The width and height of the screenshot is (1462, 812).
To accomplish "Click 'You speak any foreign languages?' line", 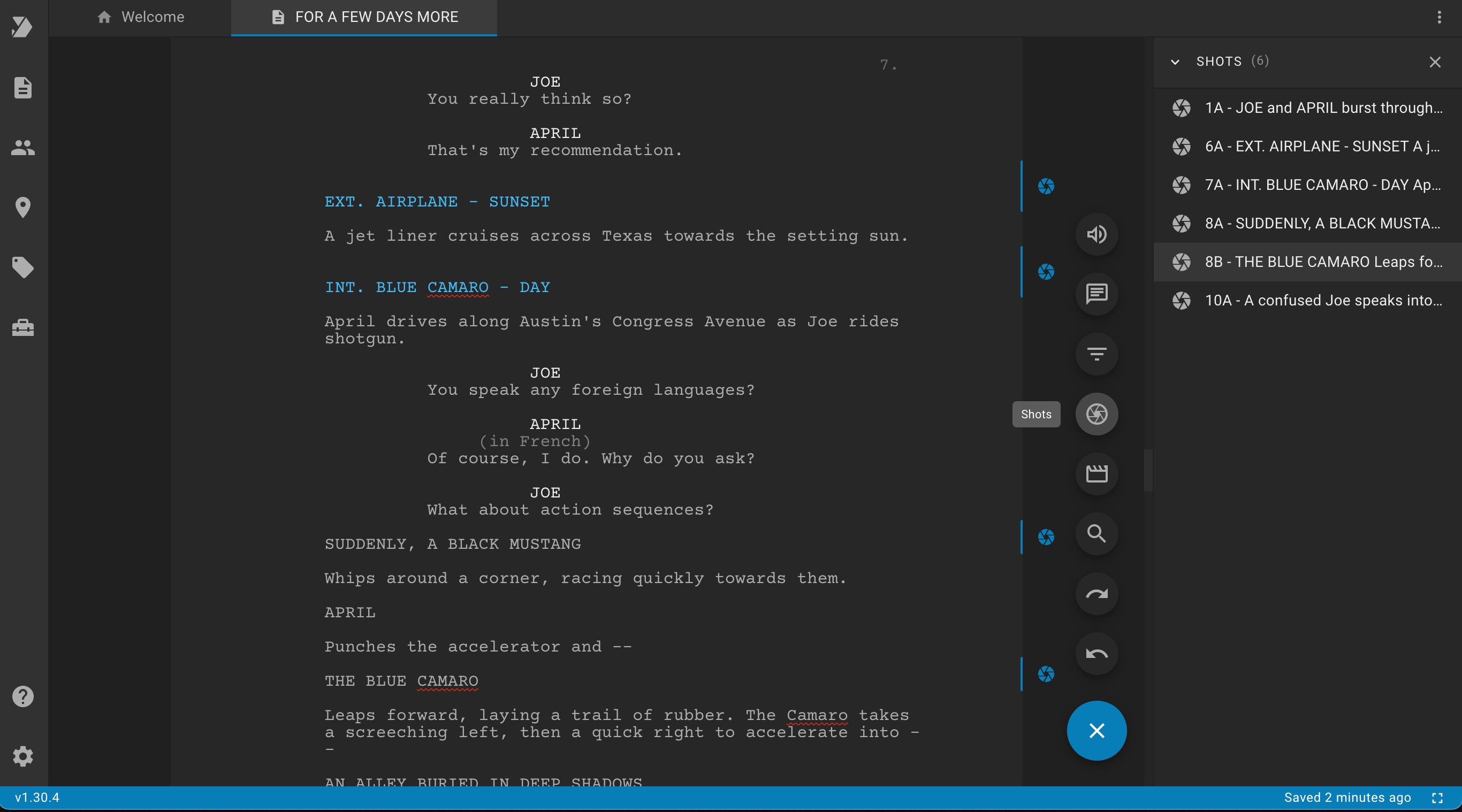I will tap(591, 390).
